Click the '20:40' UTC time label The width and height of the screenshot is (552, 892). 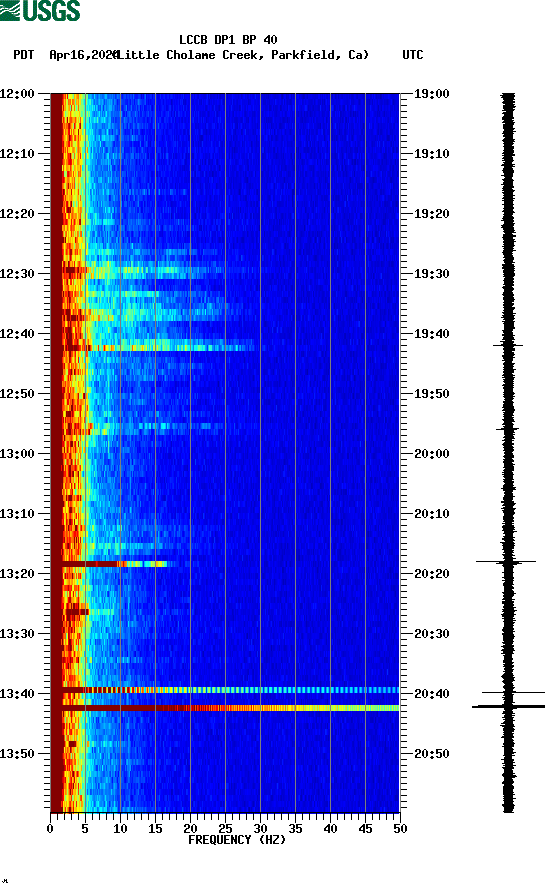[x=431, y=694]
